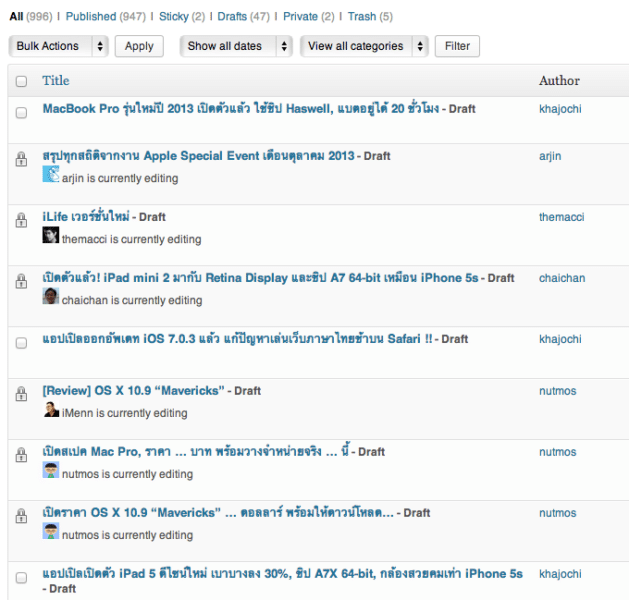Check the iPad 5 draft checkbox
629x600 pixels.
click(x=21, y=578)
